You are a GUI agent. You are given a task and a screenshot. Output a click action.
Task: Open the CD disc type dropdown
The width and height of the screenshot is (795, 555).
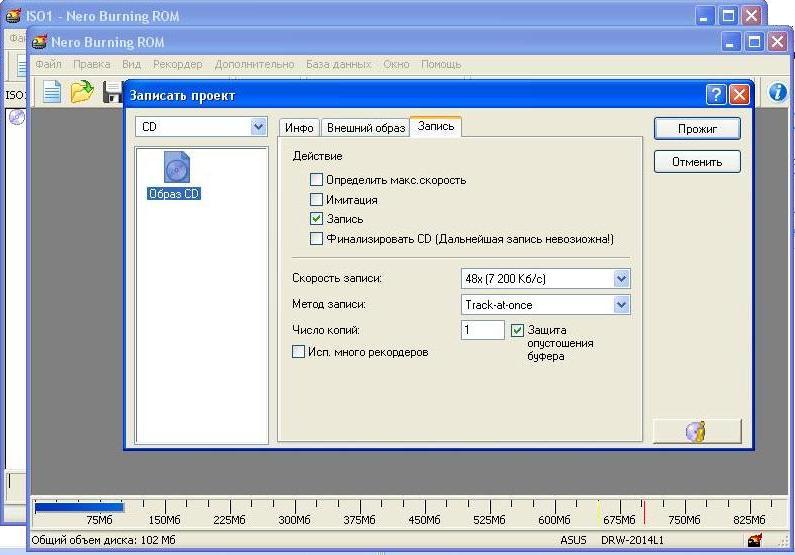(x=259, y=127)
